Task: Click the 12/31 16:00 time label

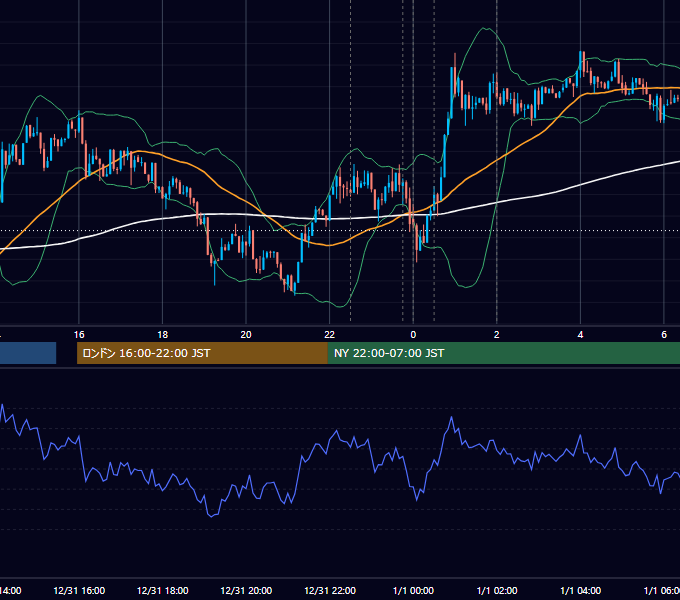Action: point(79,590)
